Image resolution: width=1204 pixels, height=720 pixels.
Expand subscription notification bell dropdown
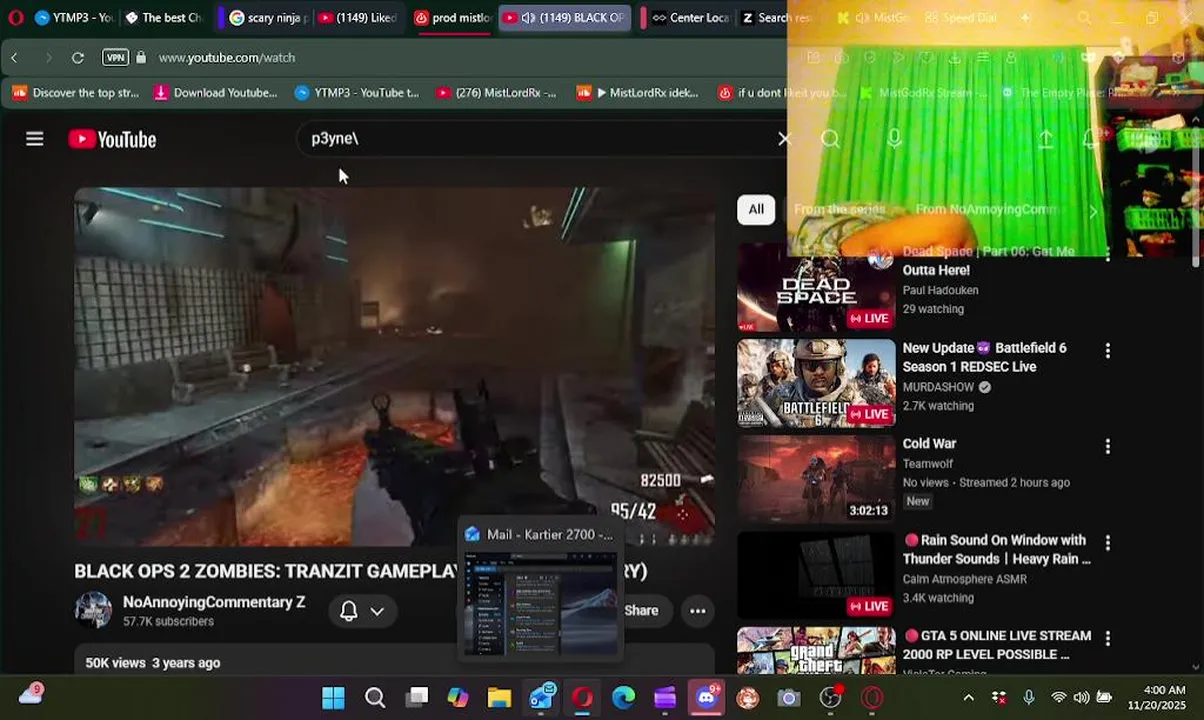tap(362, 611)
